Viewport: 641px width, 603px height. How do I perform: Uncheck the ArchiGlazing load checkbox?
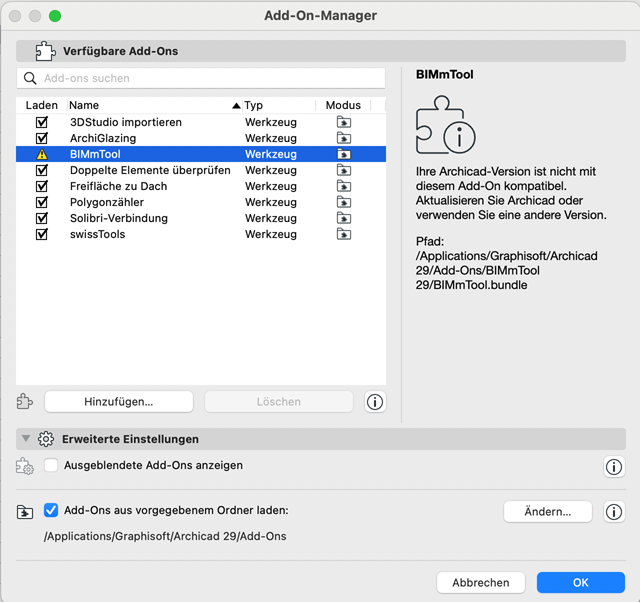pos(42,138)
